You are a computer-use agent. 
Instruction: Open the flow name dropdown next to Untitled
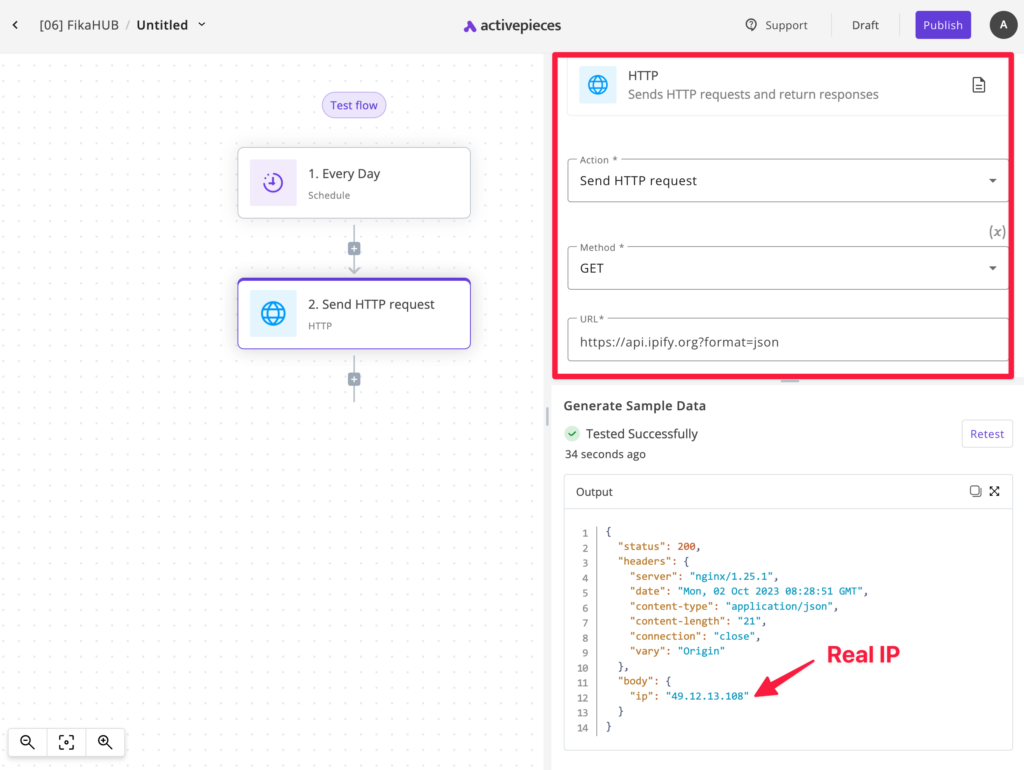point(202,25)
